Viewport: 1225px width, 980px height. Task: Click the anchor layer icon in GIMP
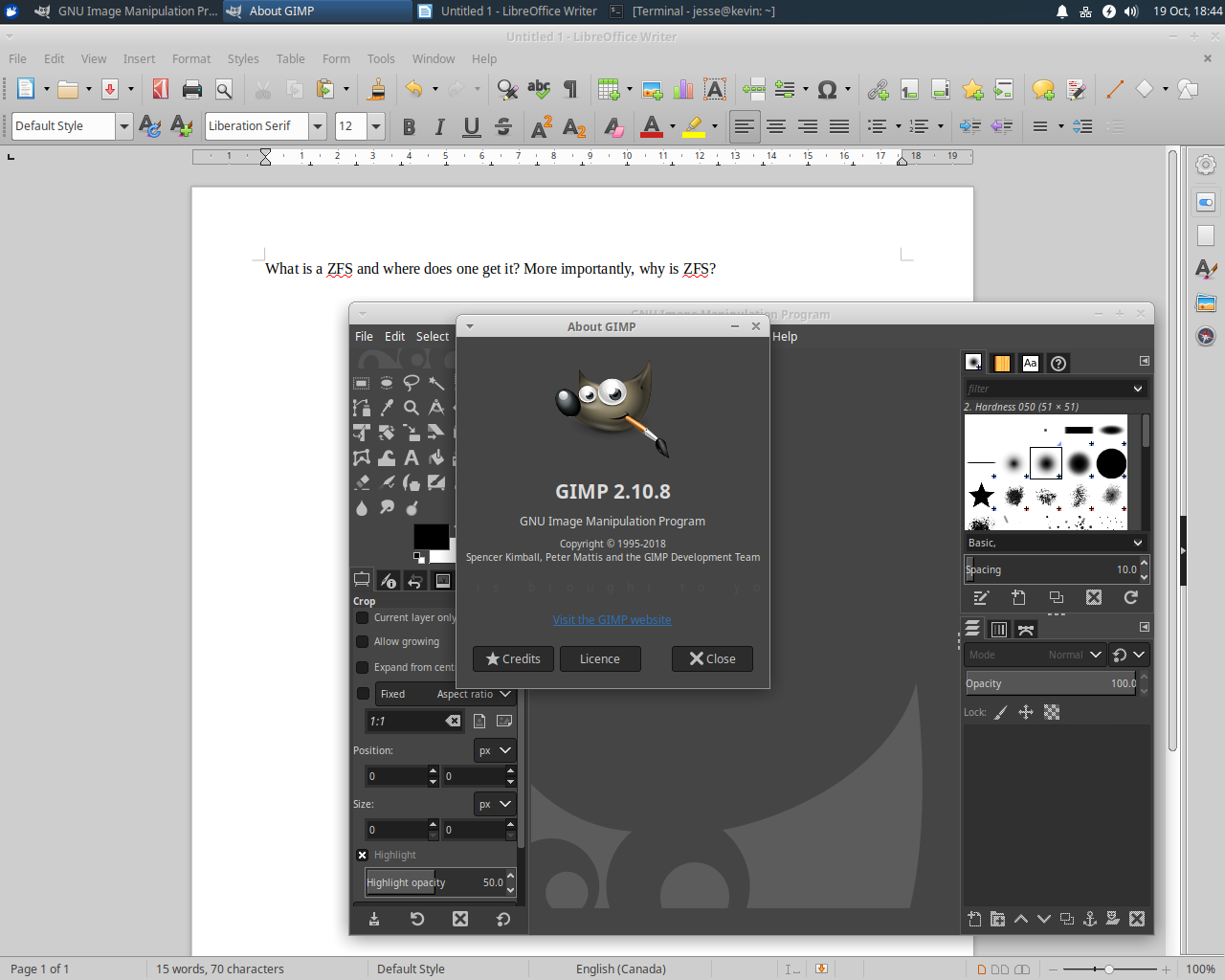click(x=1090, y=919)
